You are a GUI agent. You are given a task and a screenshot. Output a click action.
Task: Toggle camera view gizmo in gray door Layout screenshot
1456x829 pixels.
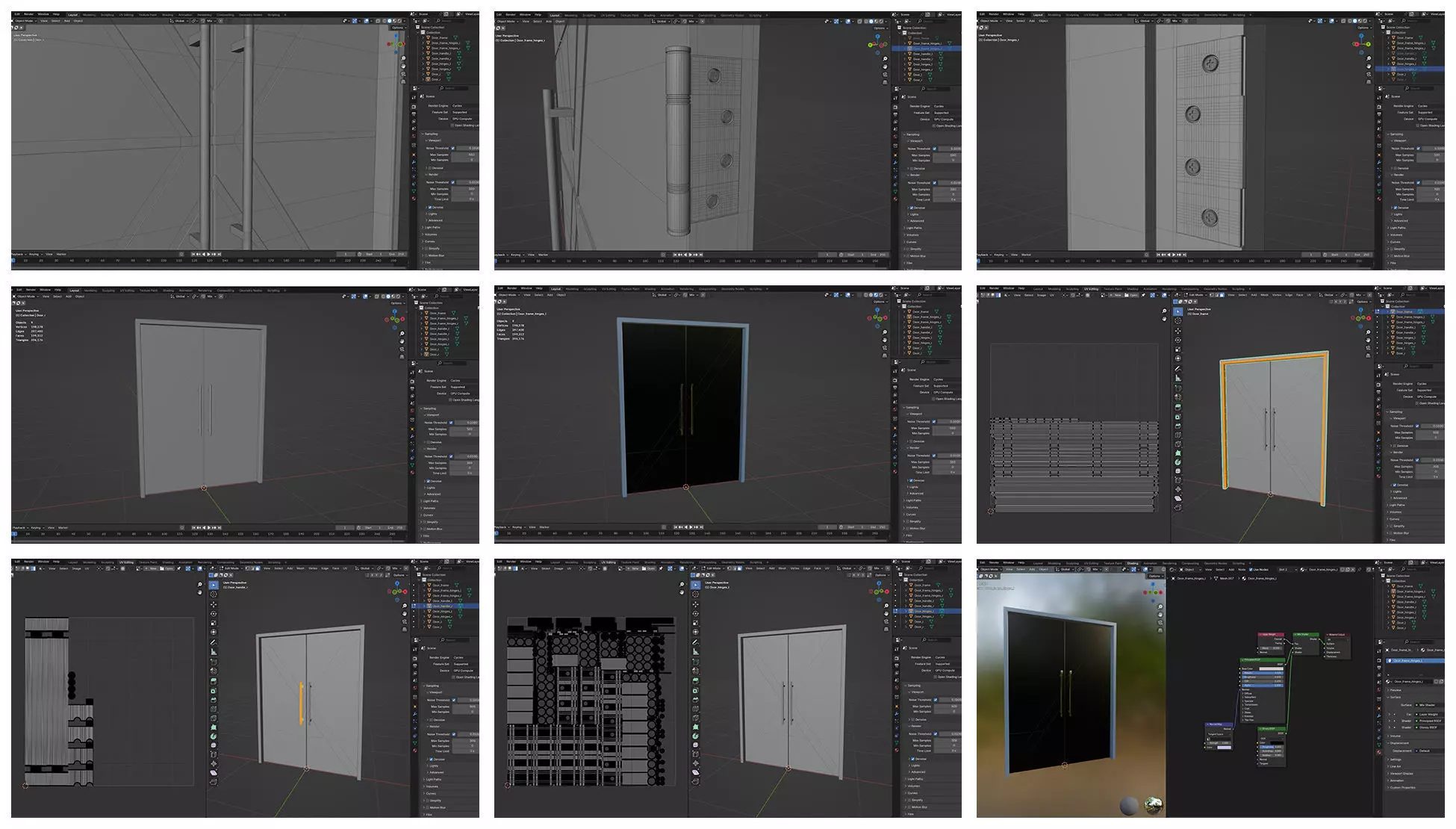(402, 349)
